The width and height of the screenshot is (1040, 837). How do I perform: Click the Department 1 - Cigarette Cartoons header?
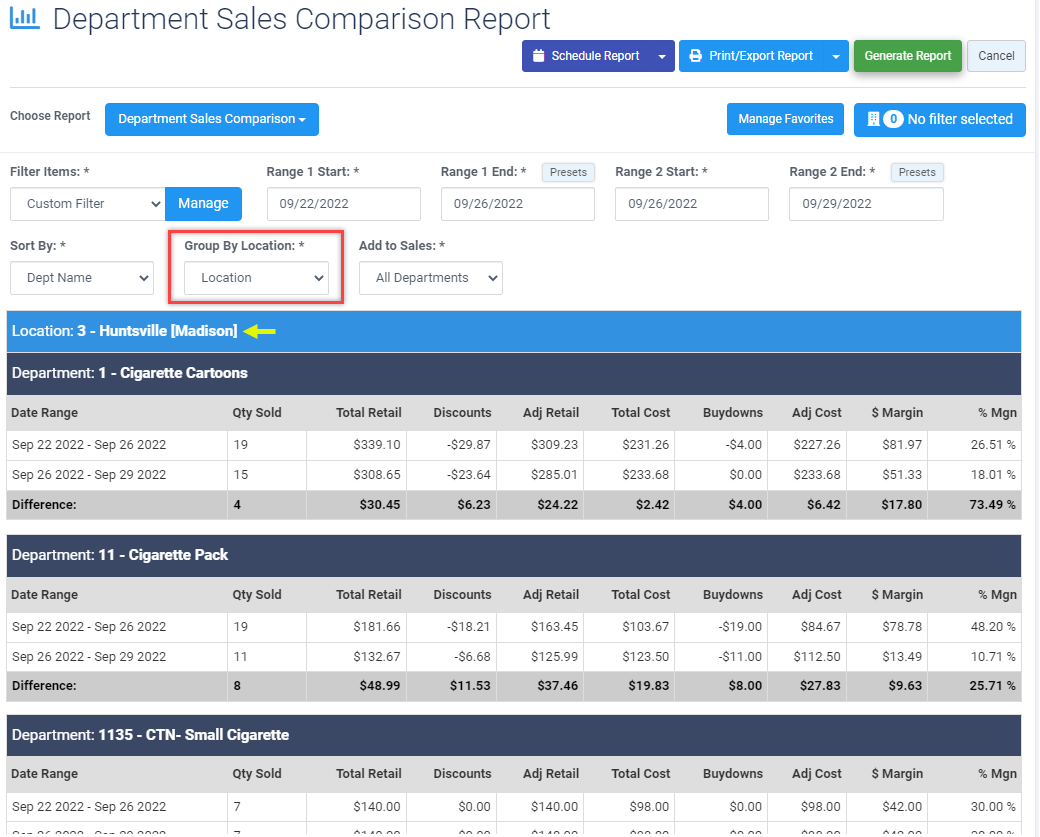[x=514, y=373]
